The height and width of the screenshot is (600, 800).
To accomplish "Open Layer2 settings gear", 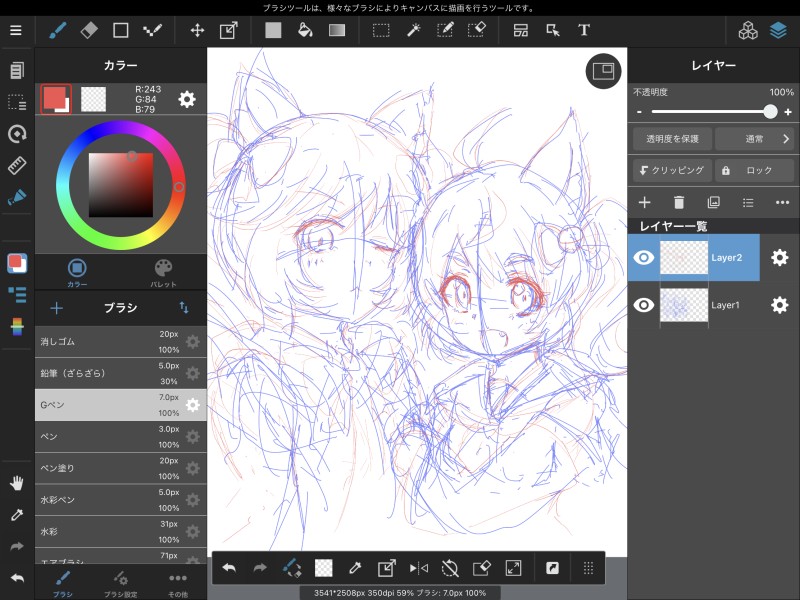I will [x=779, y=258].
